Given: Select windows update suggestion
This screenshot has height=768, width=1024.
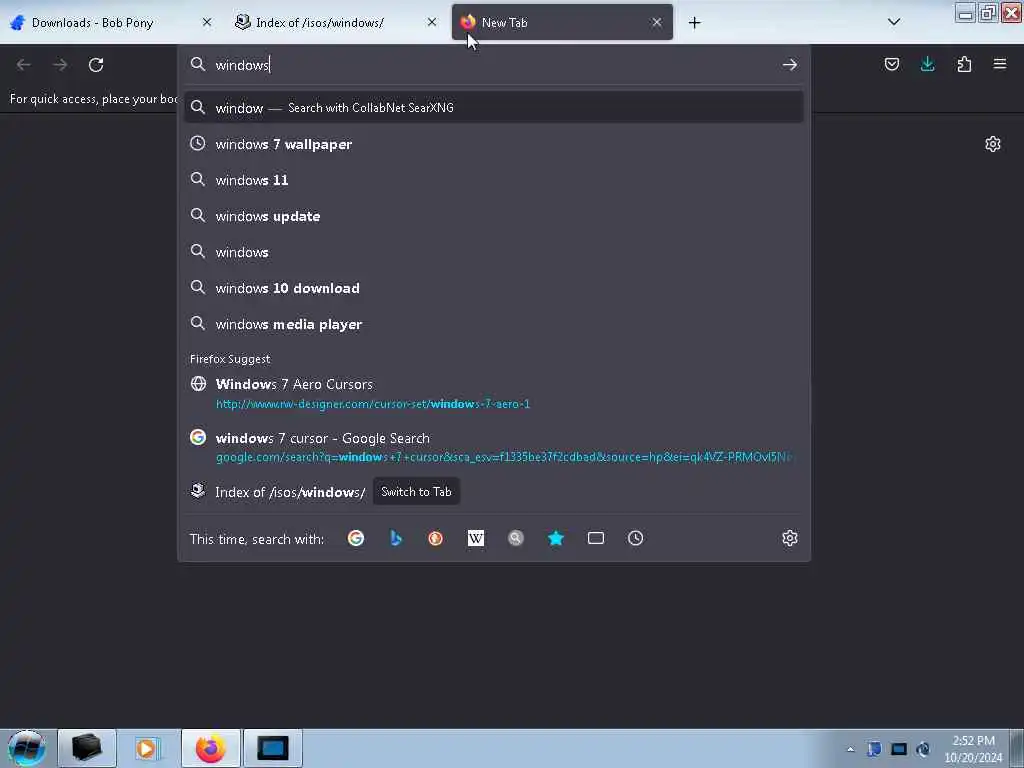Looking at the screenshot, I should point(494,216).
